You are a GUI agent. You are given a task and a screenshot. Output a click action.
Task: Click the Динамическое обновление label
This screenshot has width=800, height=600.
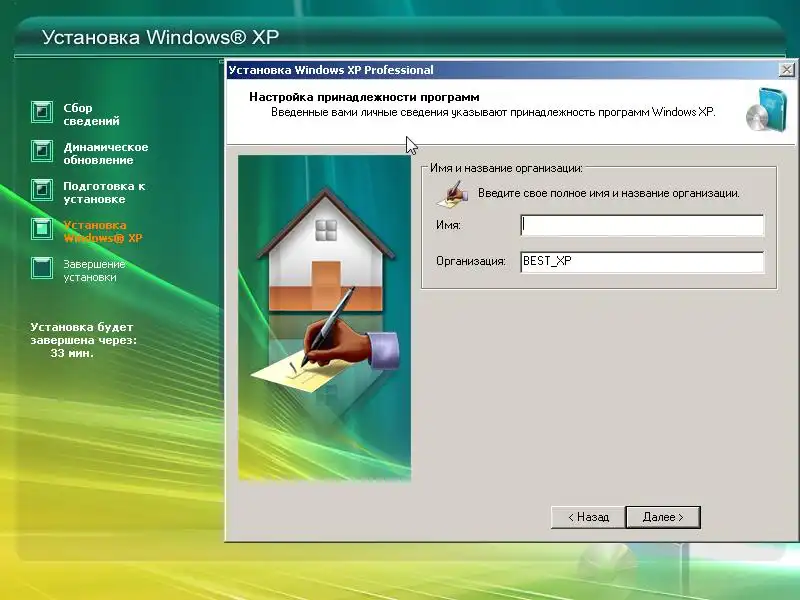(106, 154)
